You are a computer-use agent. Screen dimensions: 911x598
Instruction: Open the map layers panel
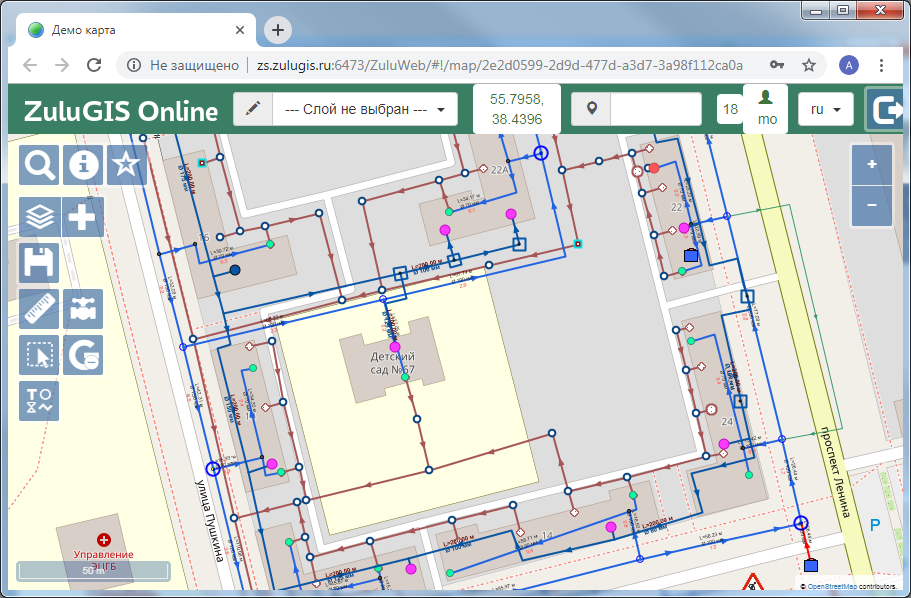click(40, 217)
